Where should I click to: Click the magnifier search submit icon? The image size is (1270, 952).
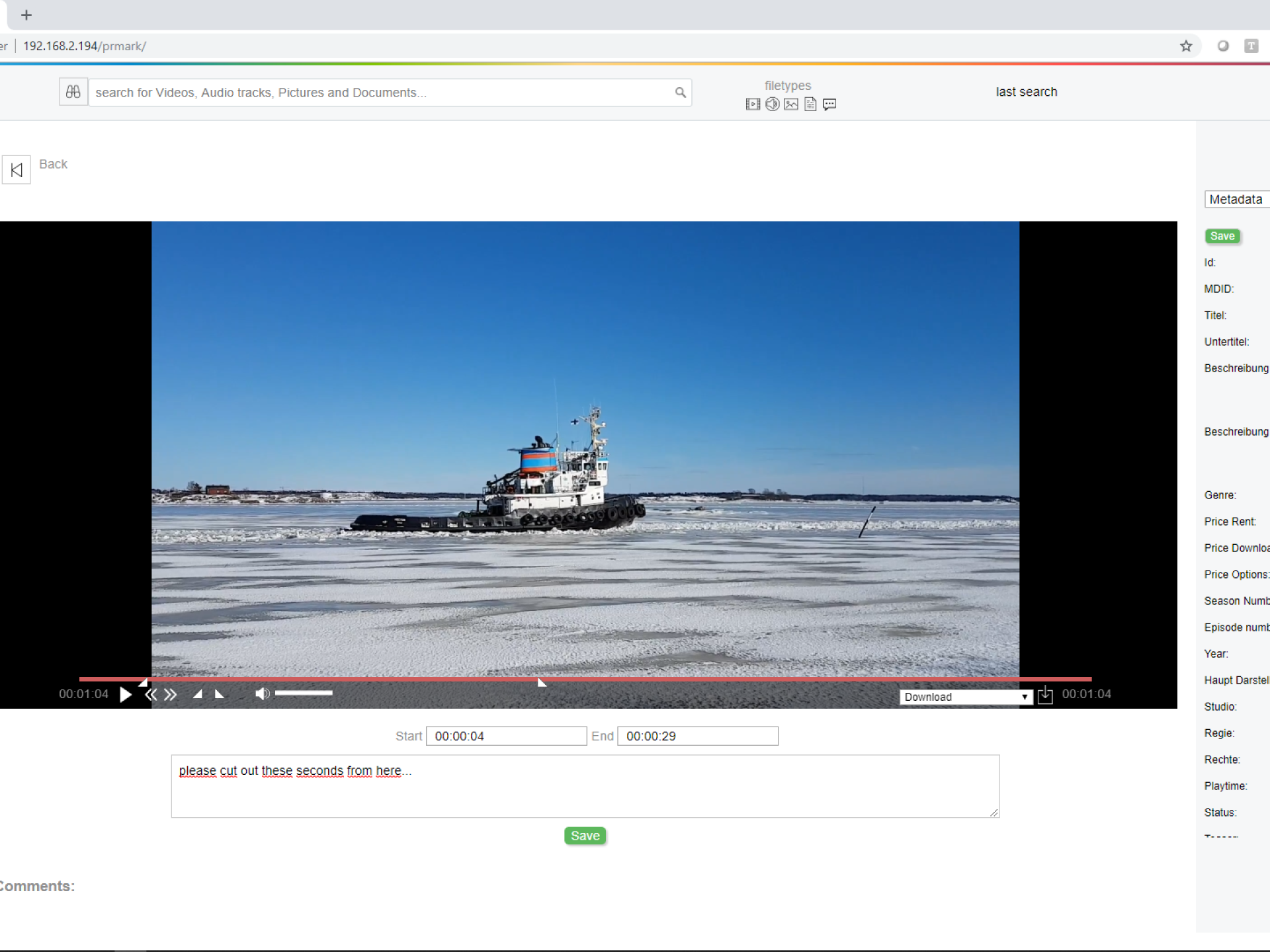click(680, 93)
